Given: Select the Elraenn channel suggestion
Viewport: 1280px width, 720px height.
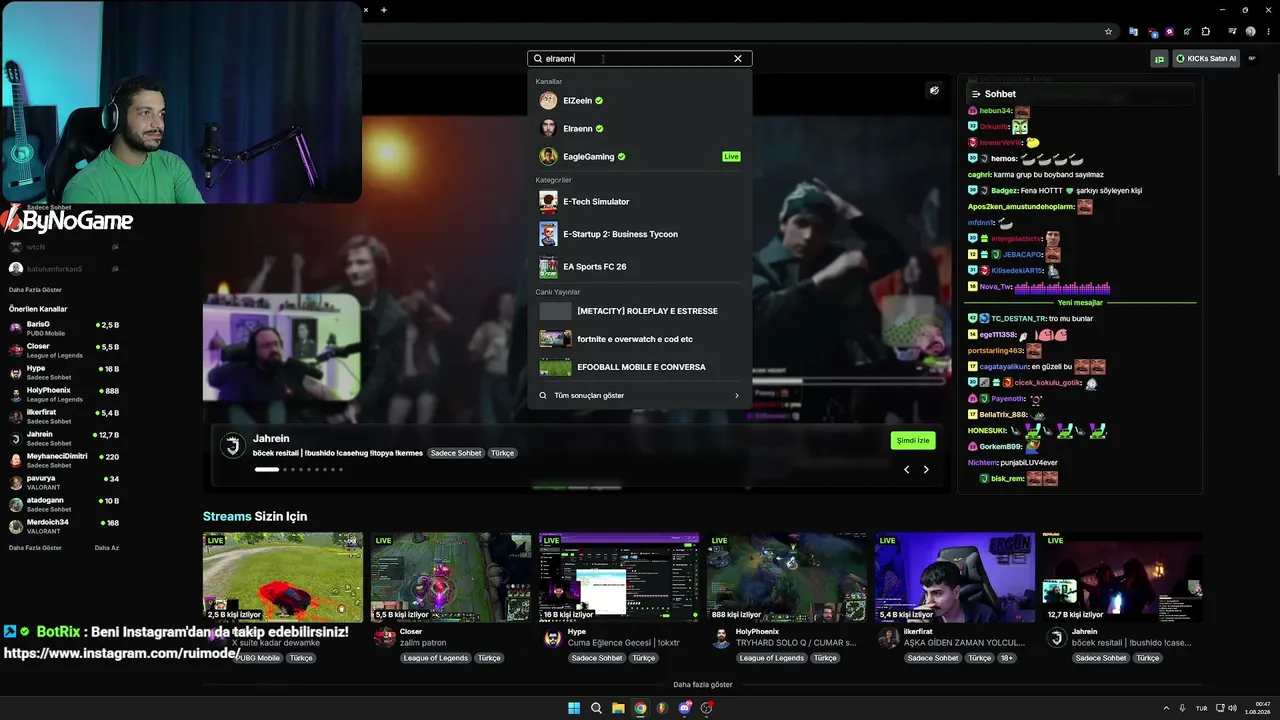Looking at the screenshot, I should point(640,129).
